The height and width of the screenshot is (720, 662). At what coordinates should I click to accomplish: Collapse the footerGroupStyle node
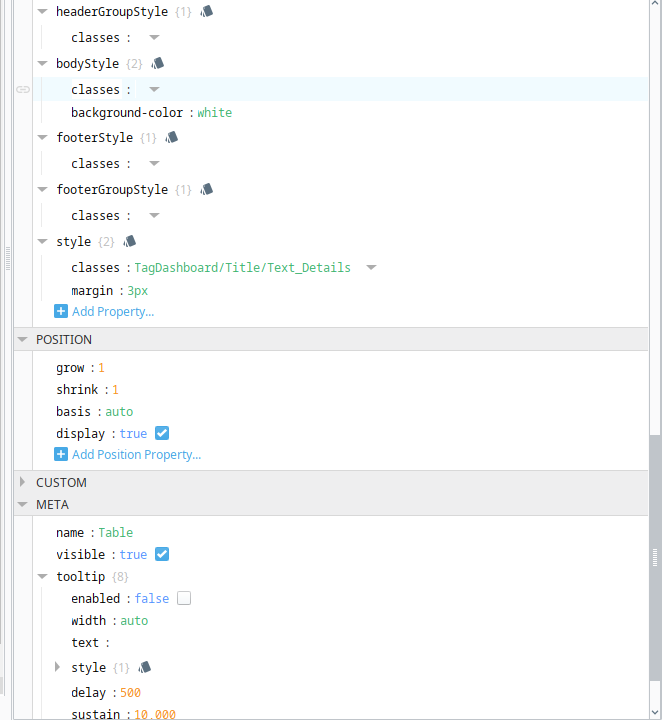[x=42, y=189]
